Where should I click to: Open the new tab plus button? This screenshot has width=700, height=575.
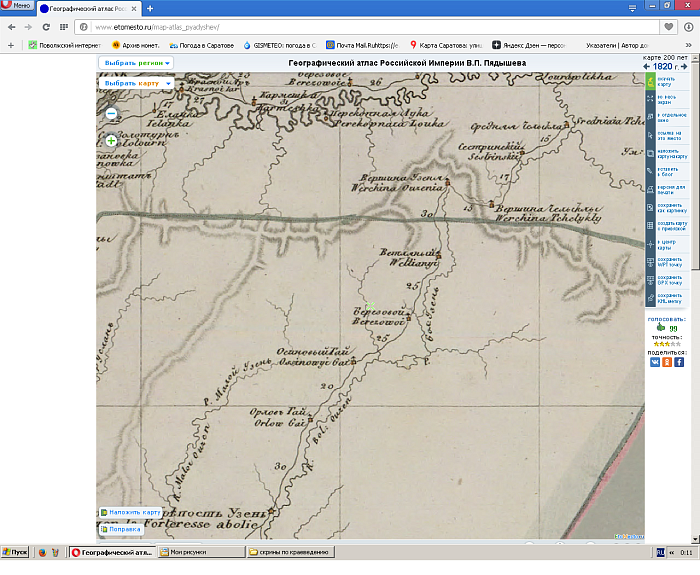[x=150, y=8]
